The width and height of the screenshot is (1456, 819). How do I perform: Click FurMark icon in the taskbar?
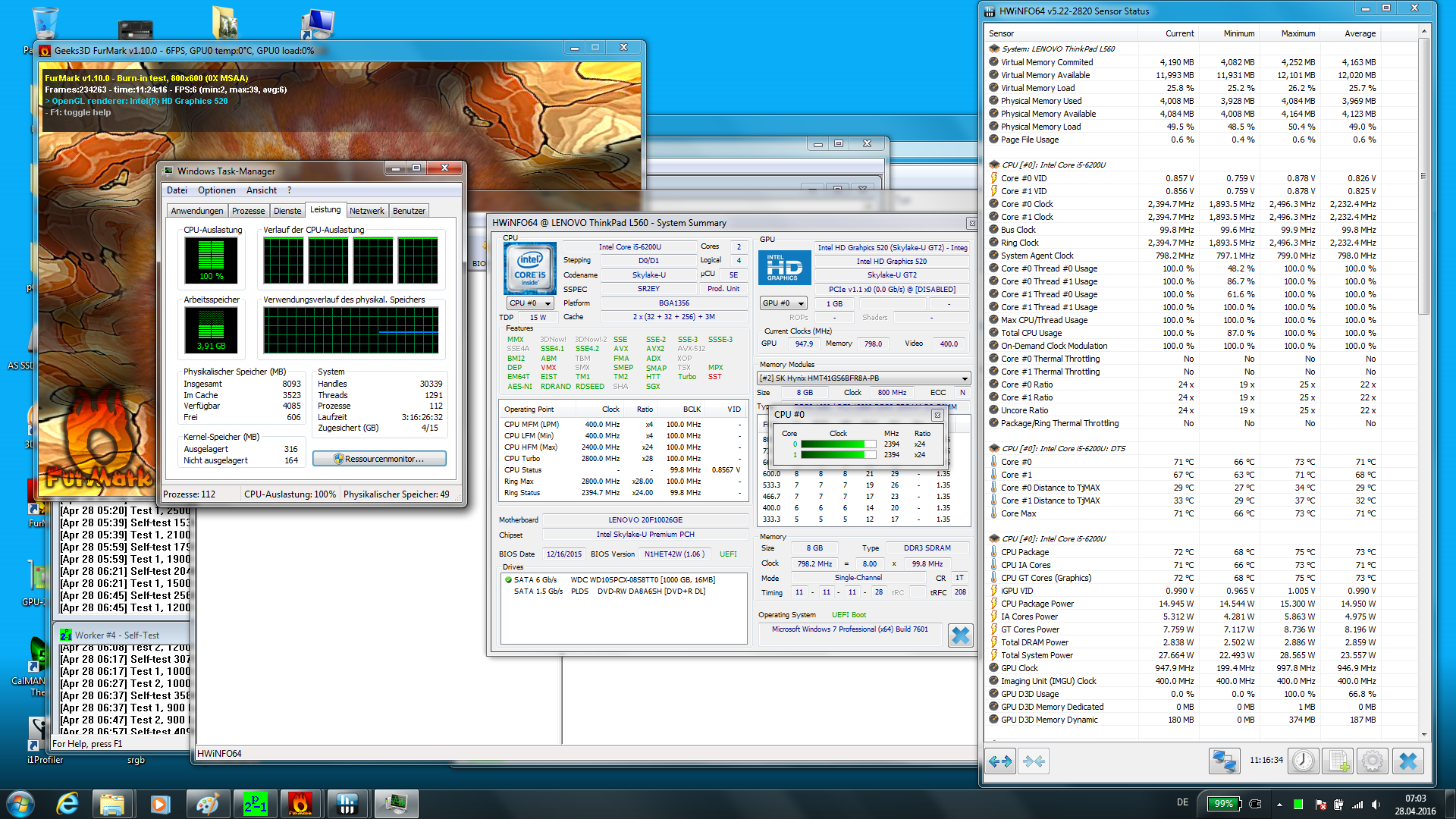tap(300, 803)
